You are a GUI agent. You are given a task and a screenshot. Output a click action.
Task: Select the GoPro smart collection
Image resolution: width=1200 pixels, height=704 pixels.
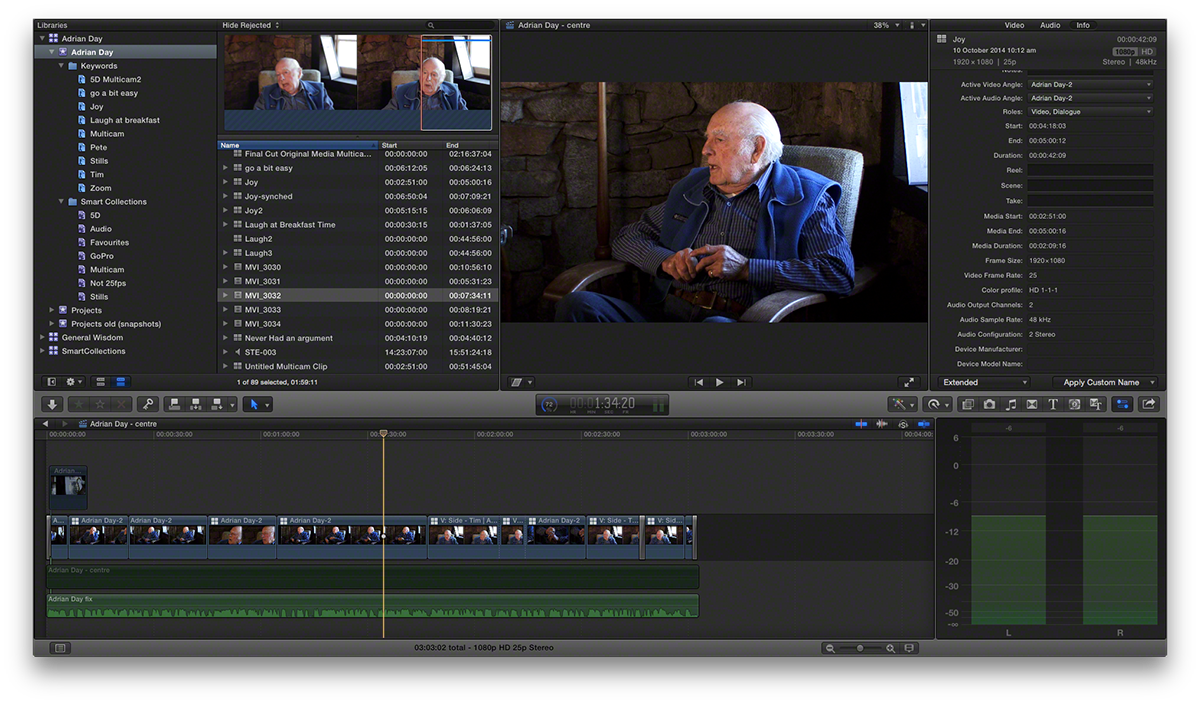[101, 256]
